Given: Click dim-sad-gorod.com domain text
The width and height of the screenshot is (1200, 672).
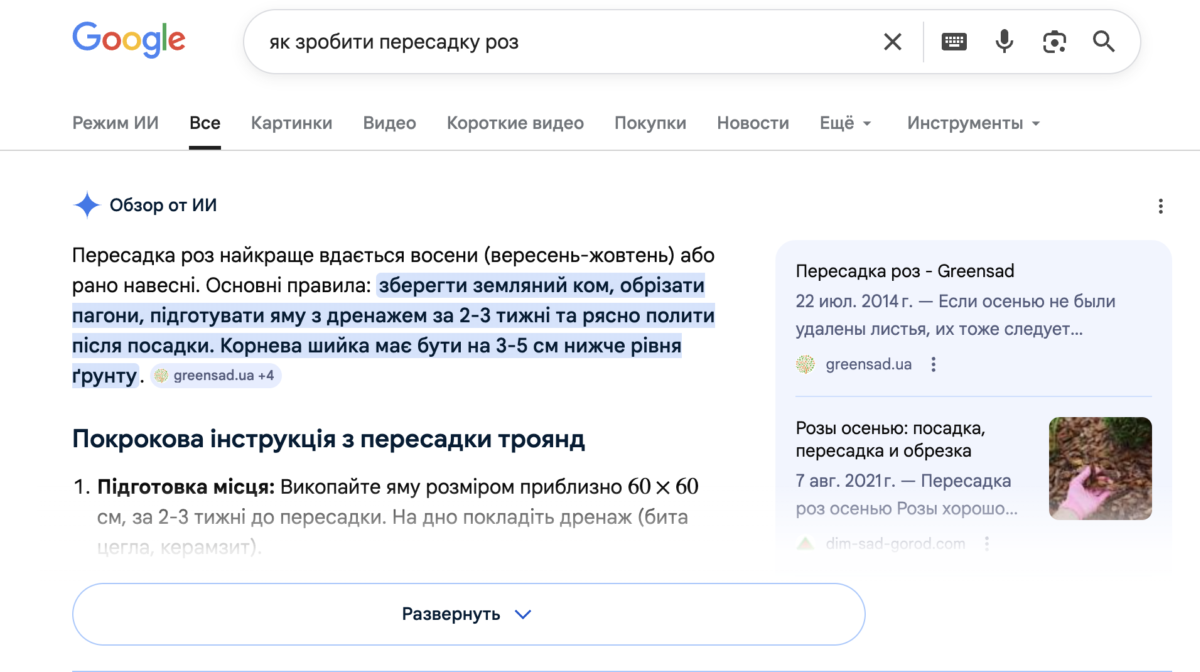Looking at the screenshot, I should pyautogui.click(x=896, y=544).
